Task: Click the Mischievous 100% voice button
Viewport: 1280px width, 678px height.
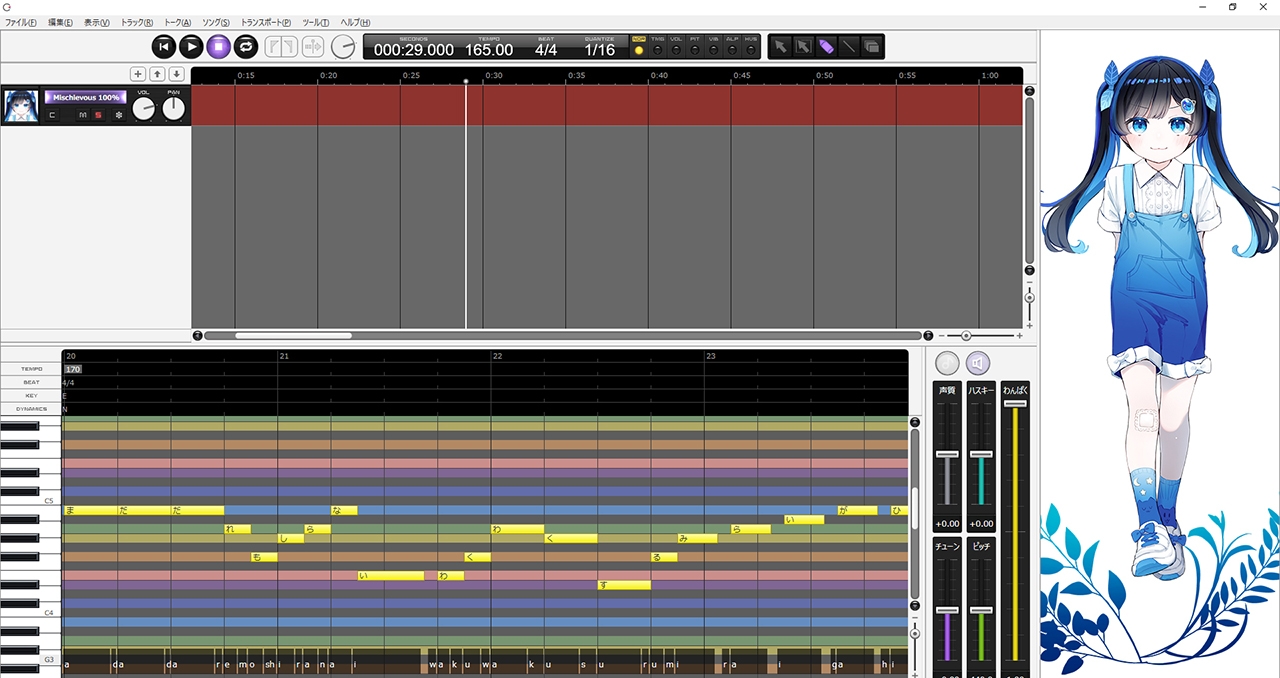Action: pos(85,97)
